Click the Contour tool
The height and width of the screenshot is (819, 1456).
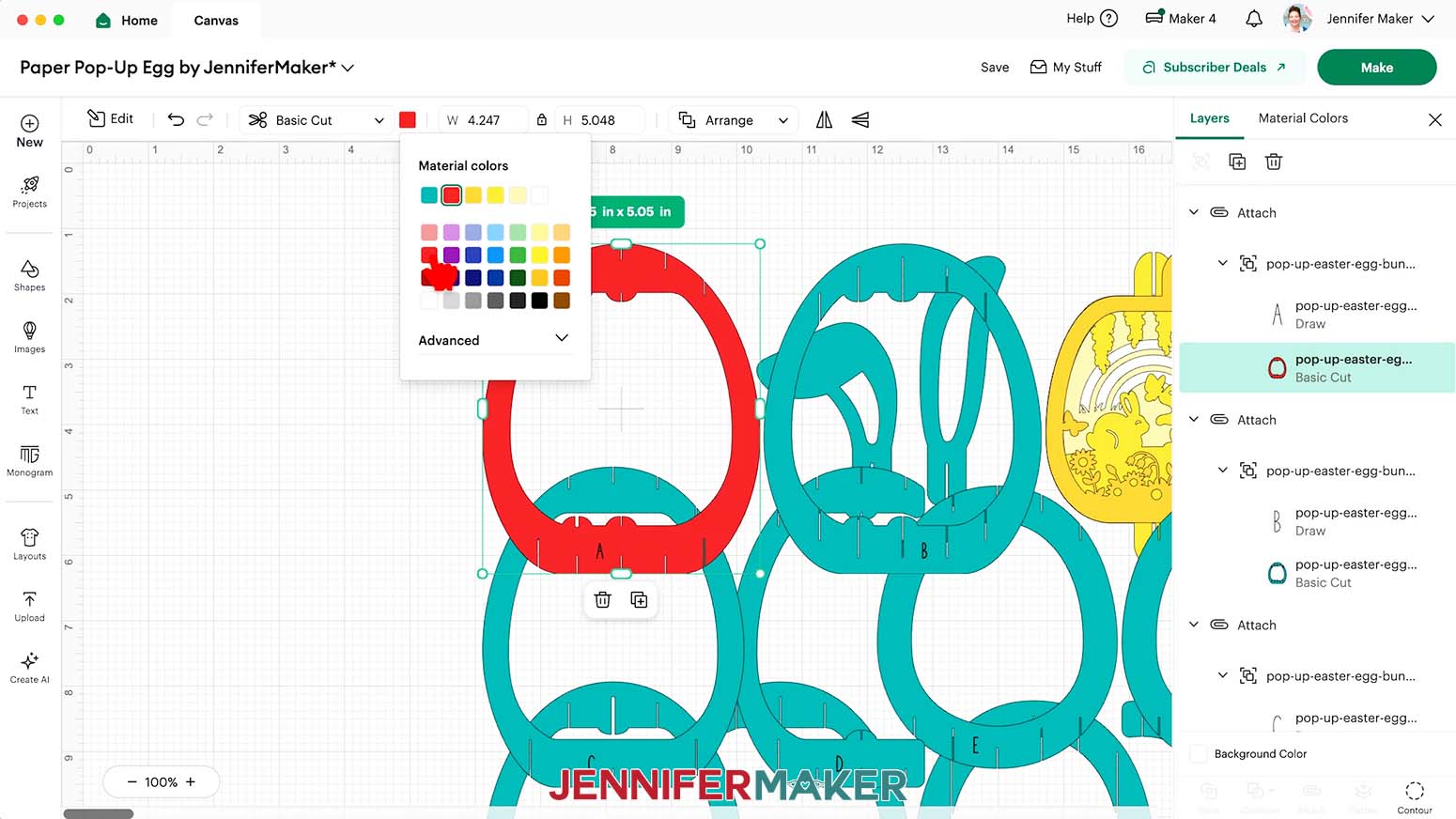[x=1414, y=796]
